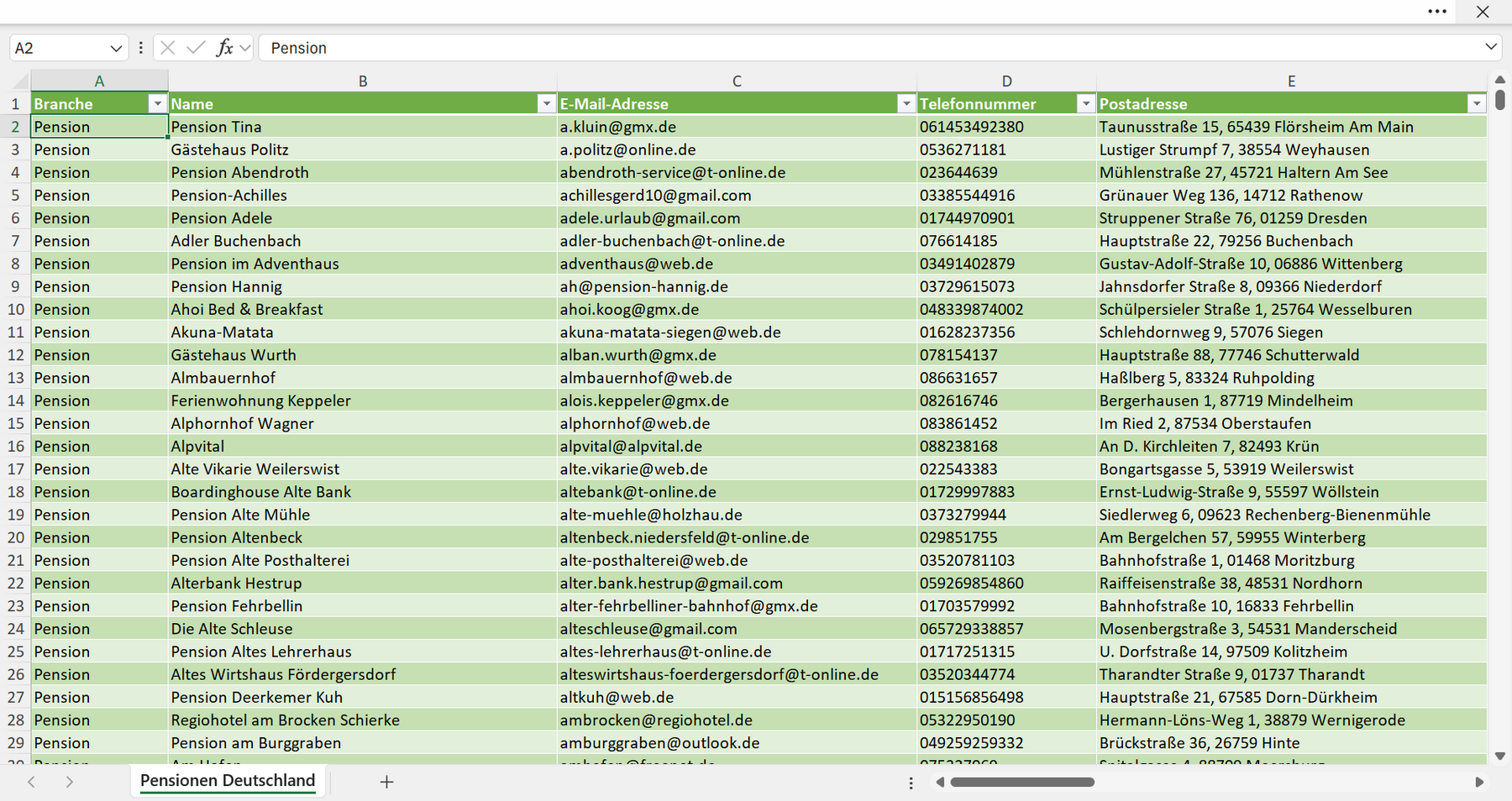The height and width of the screenshot is (801, 1512).
Task: Select cell alois.keppeler@gmx.de
Action: coord(737,400)
